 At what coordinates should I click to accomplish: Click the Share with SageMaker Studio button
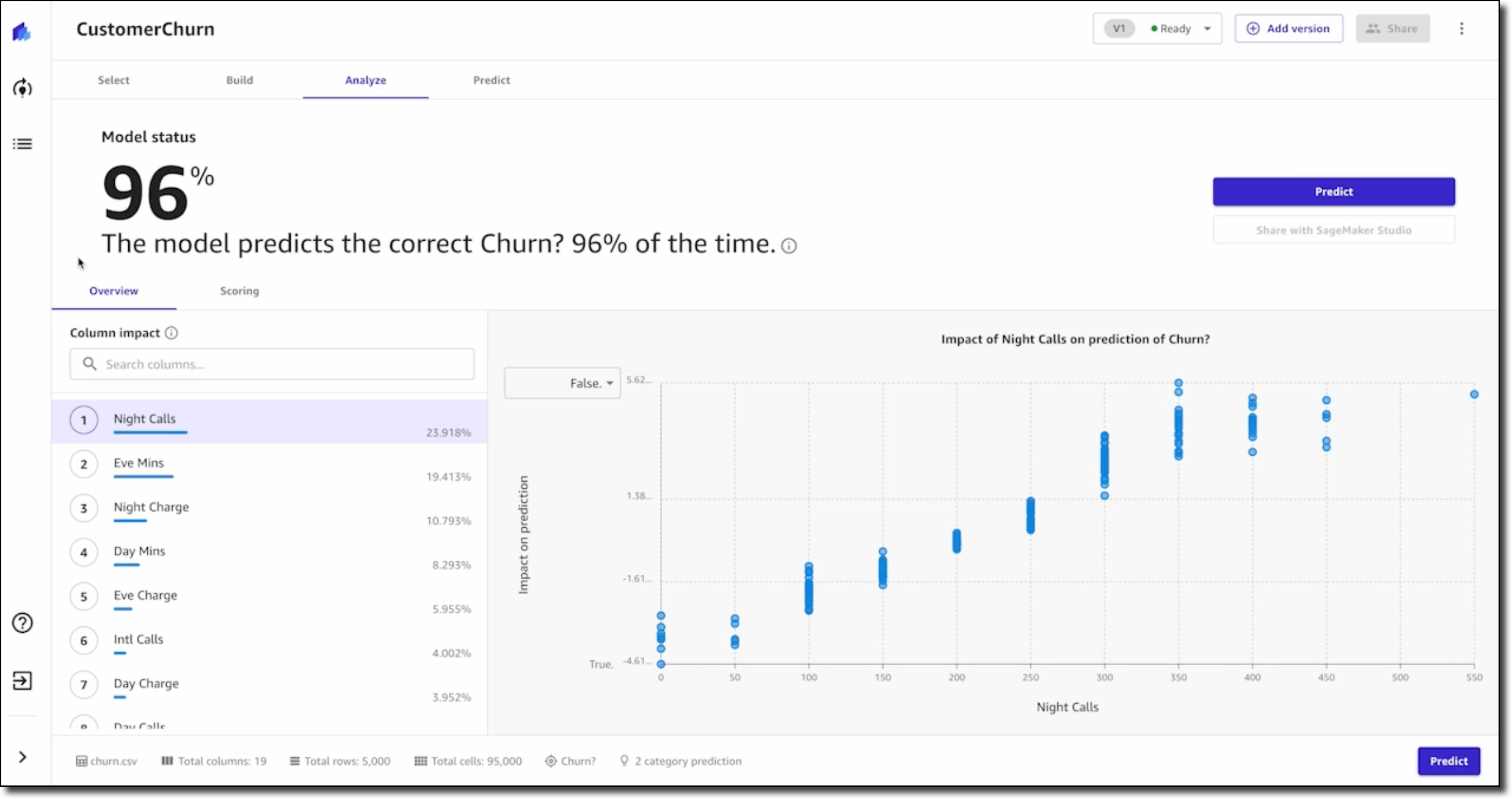coord(1334,230)
